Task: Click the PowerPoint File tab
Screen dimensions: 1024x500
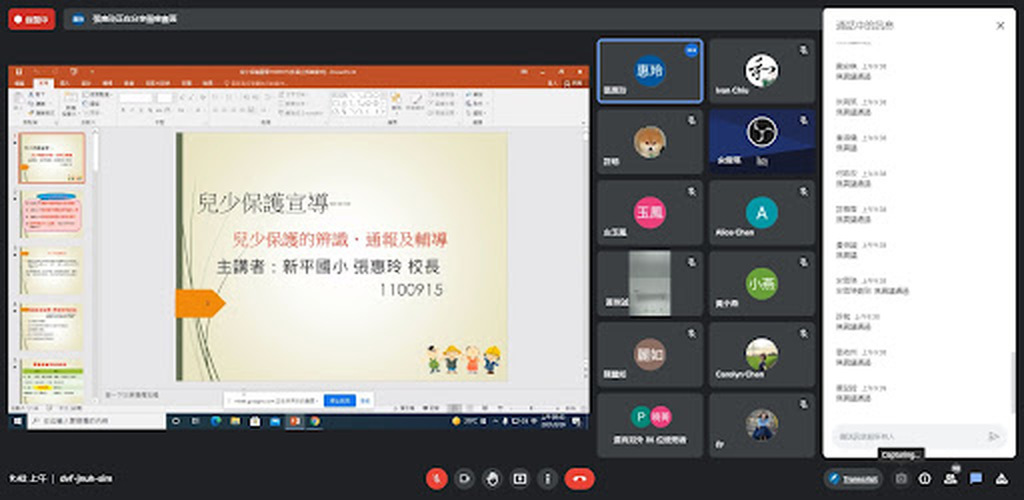Action: point(20,84)
